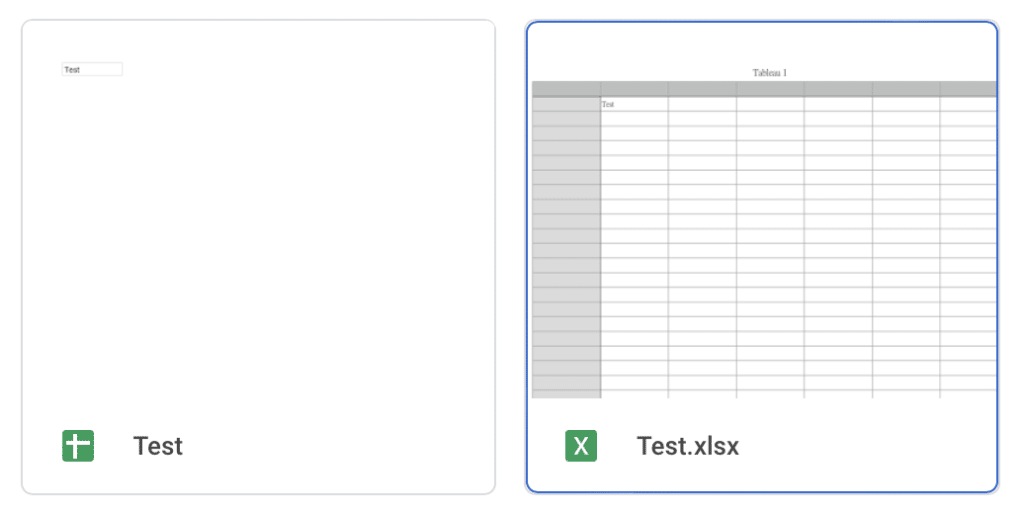
Task: Click the green Google Sheets icon beside Test
Action: (78, 446)
